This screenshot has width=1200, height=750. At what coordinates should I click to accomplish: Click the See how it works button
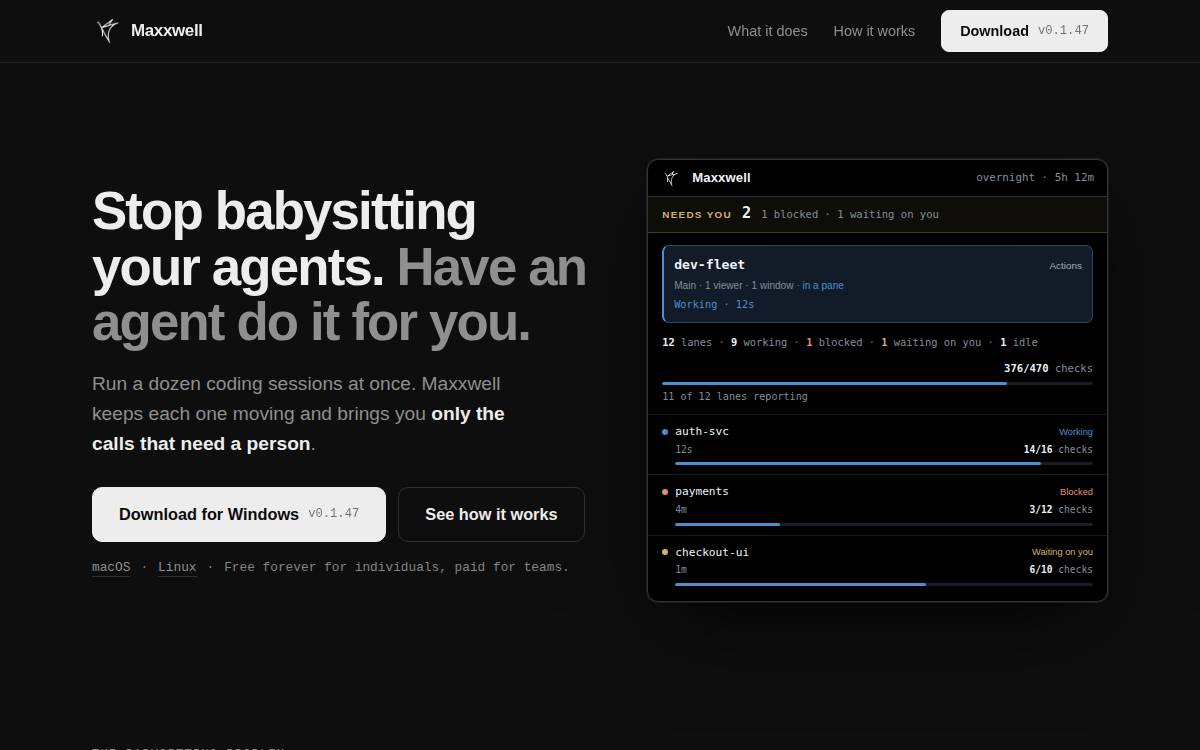[x=491, y=514]
